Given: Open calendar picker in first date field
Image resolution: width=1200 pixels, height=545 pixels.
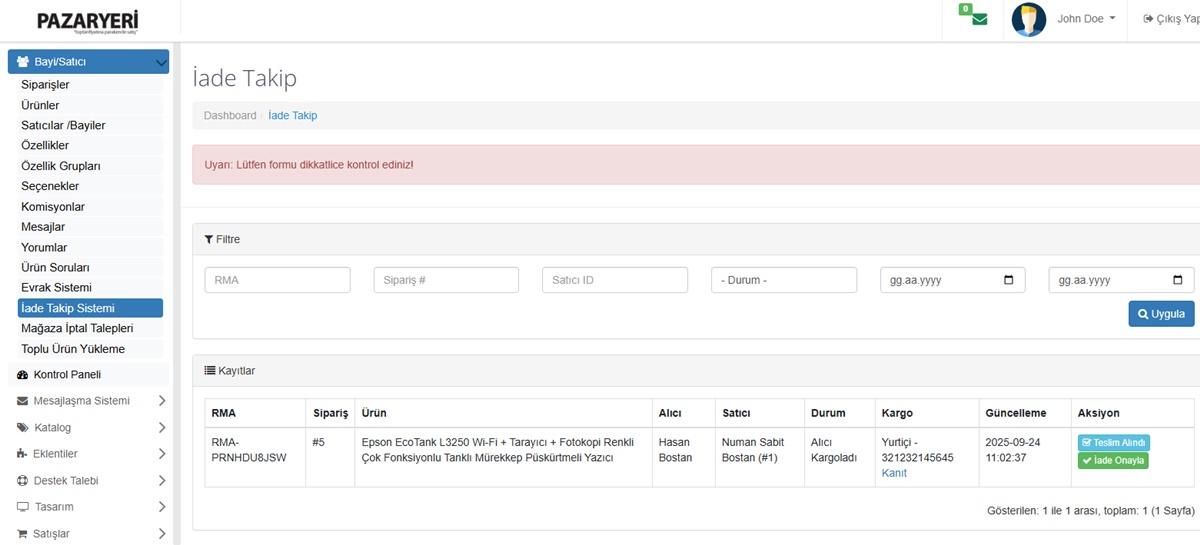Looking at the screenshot, I should coord(1008,280).
